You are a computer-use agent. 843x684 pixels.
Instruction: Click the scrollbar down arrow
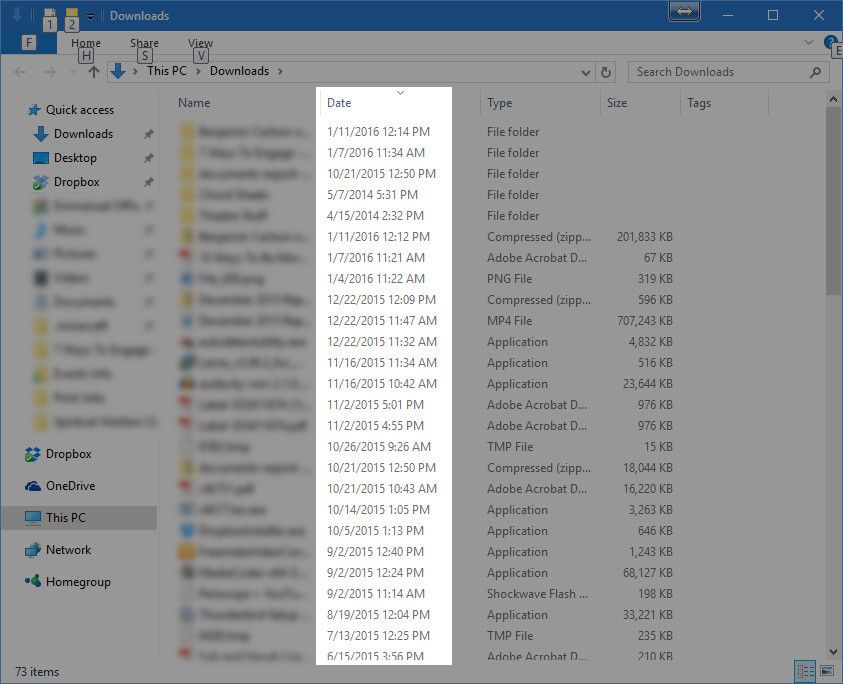coord(833,652)
